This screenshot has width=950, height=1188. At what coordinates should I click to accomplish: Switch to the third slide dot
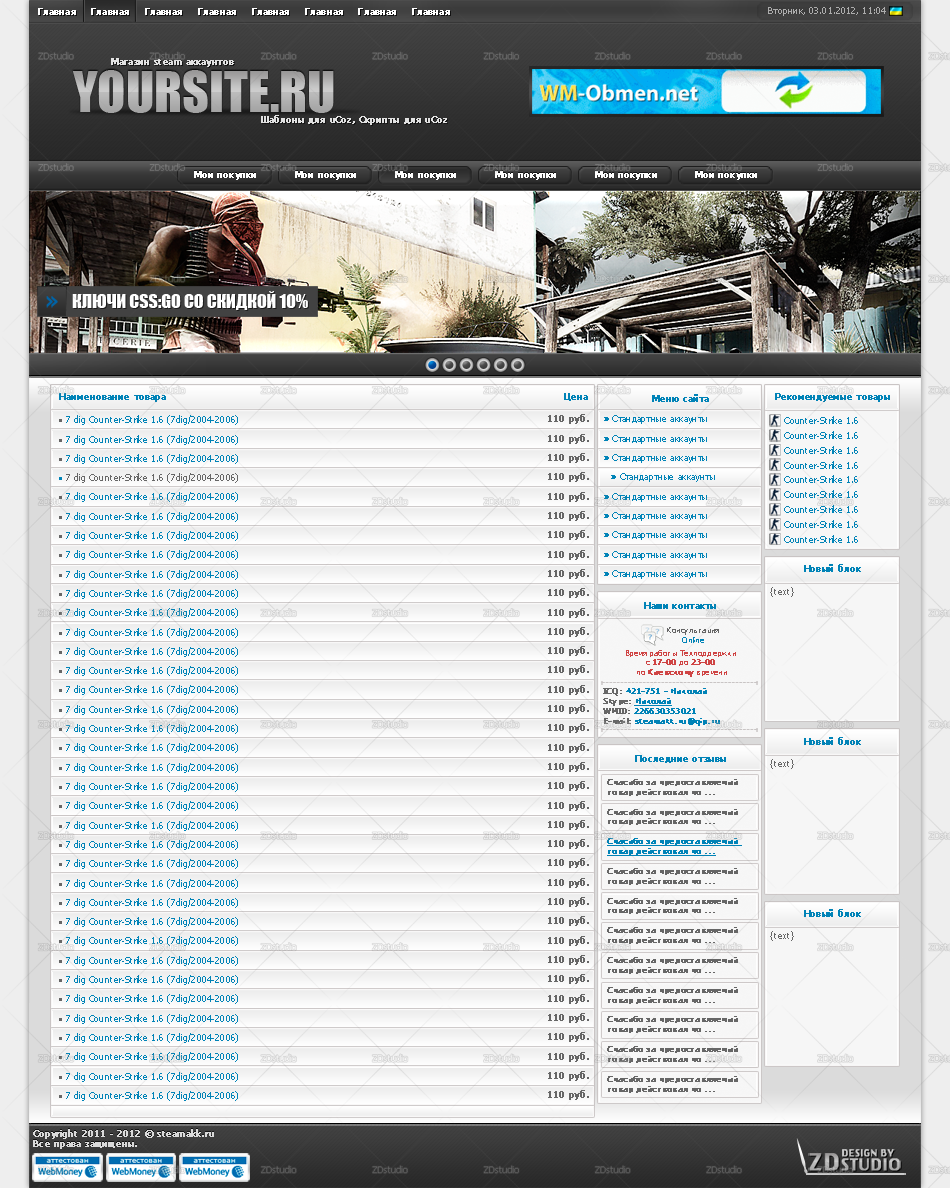[x=466, y=365]
